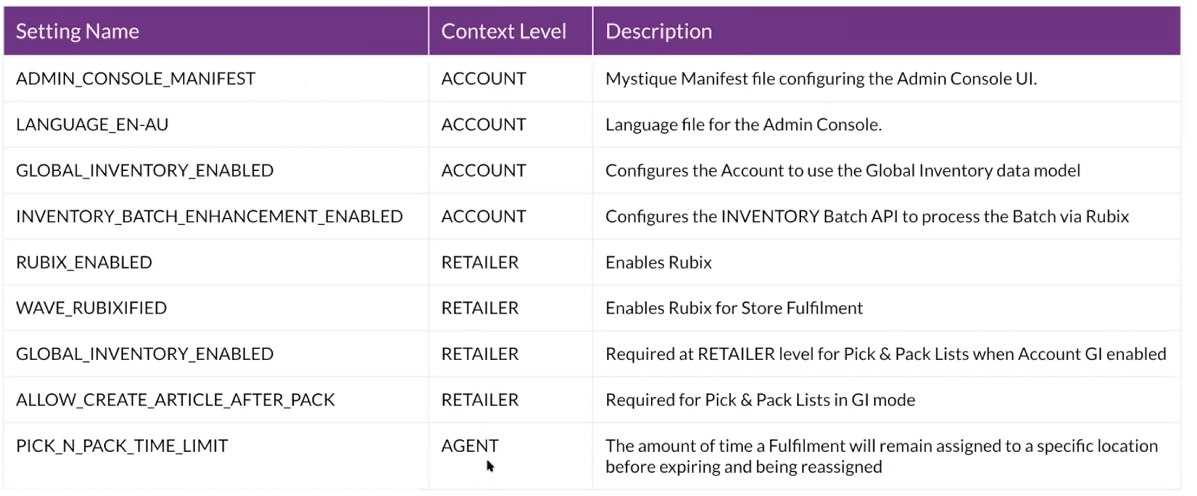Click the Setting Name column header

pos(77,31)
